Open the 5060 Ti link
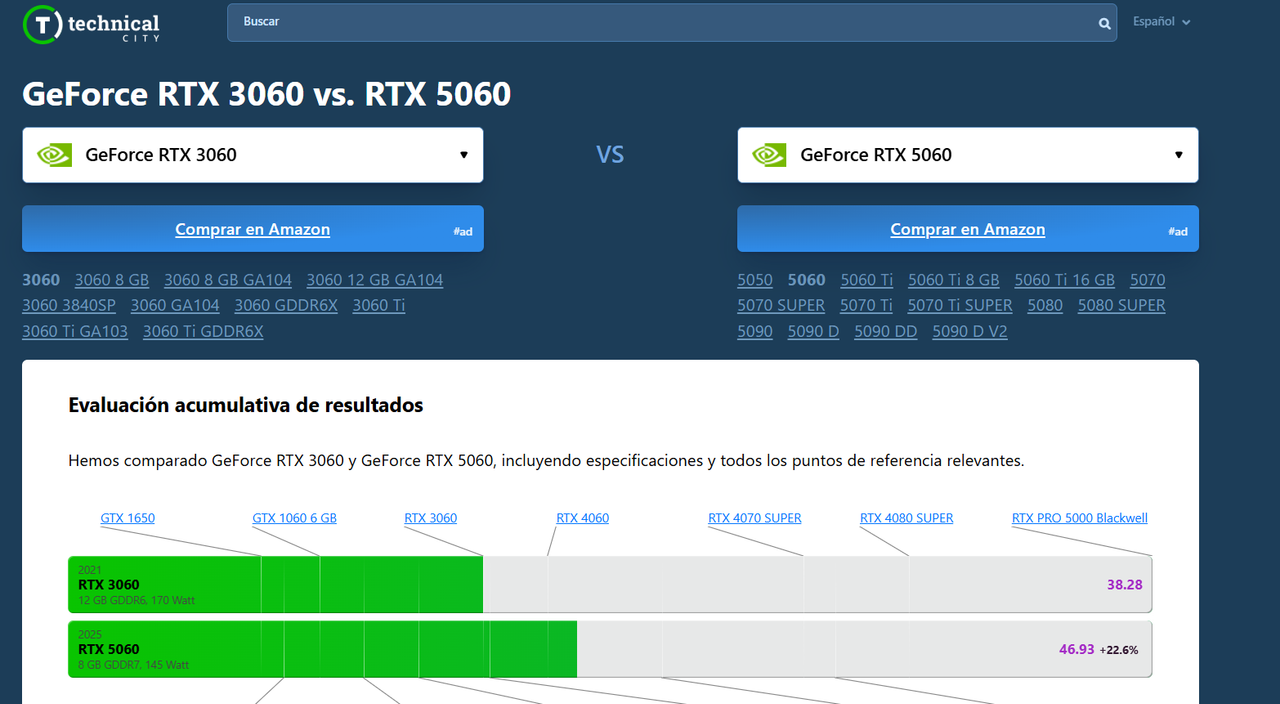Image resolution: width=1280 pixels, height=704 pixels. coord(867,280)
